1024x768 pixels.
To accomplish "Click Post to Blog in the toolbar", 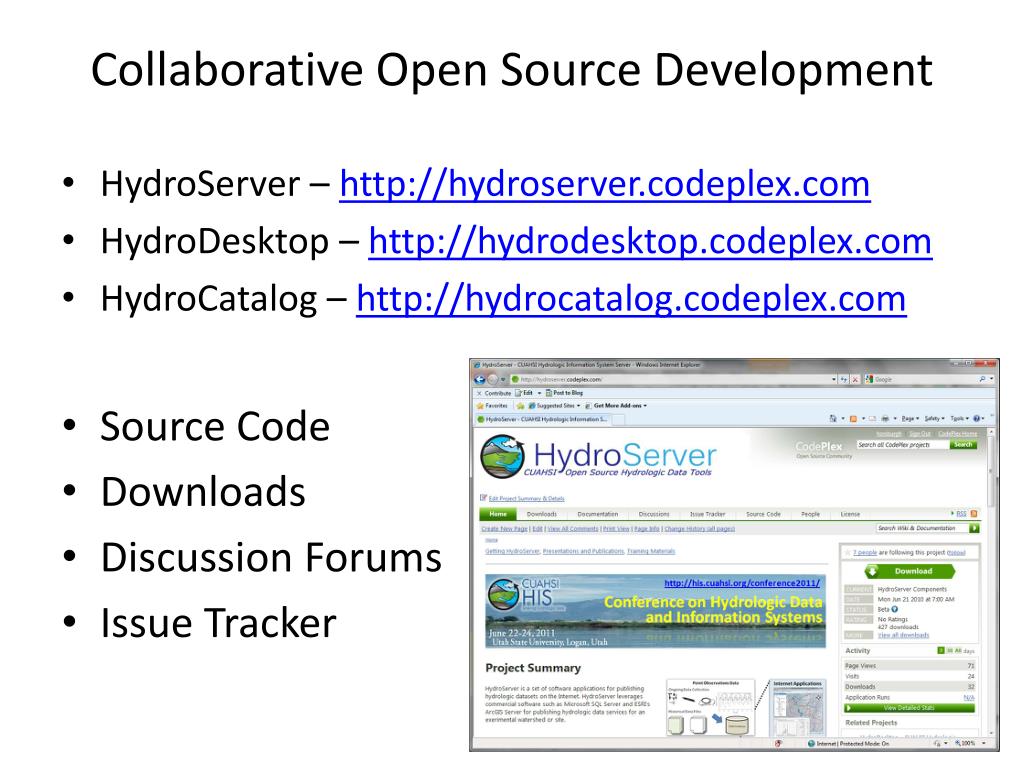I will tap(564, 393).
